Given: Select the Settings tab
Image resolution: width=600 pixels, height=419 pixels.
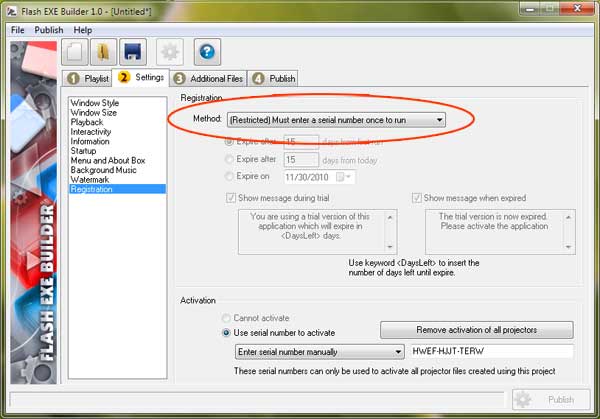Looking at the screenshot, I should [x=140, y=78].
